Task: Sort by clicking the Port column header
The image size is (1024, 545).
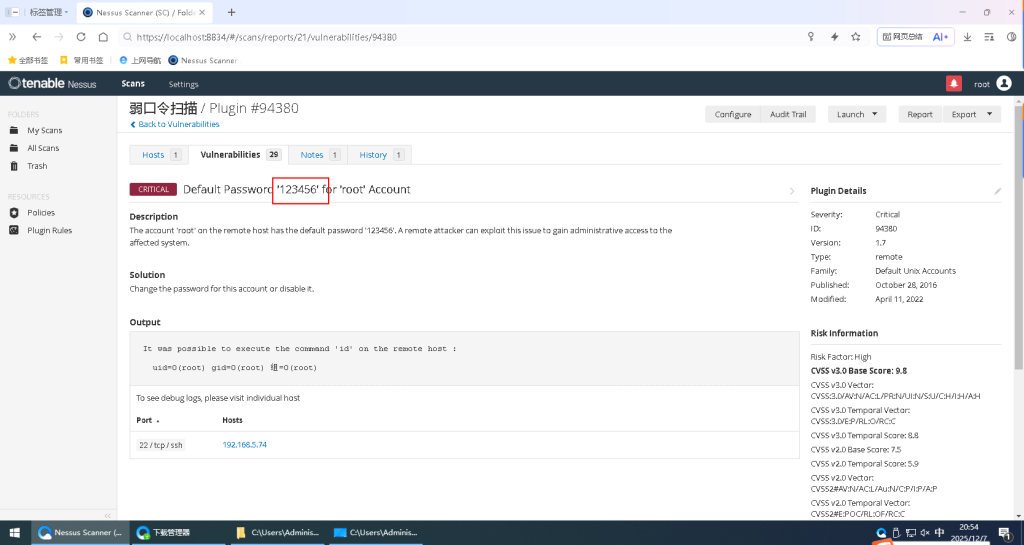Action: 147,420
